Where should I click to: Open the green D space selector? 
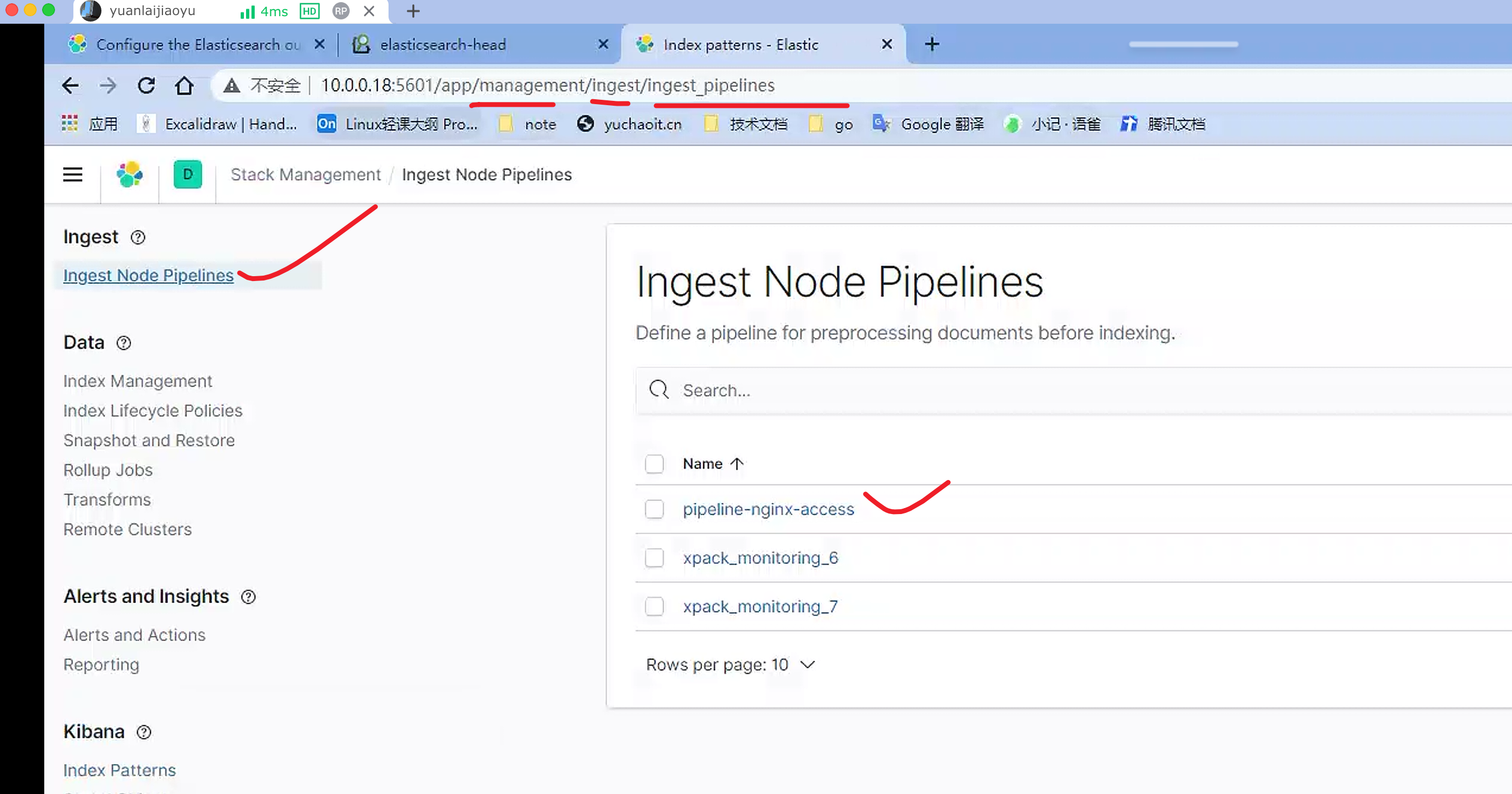tap(187, 174)
